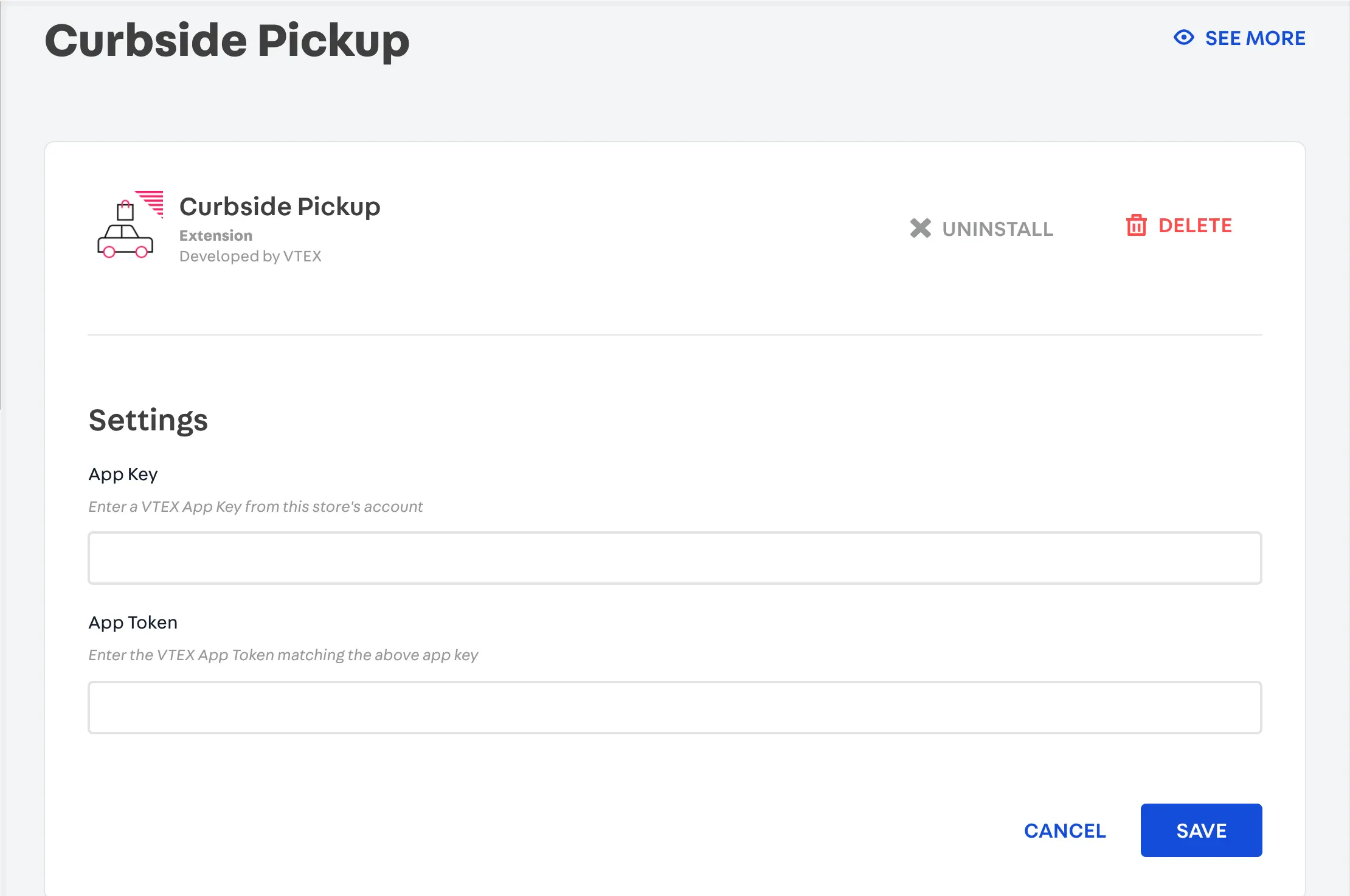Focus the App Key input field
This screenshot has width=1350, height=896.
tap(674, 558)
